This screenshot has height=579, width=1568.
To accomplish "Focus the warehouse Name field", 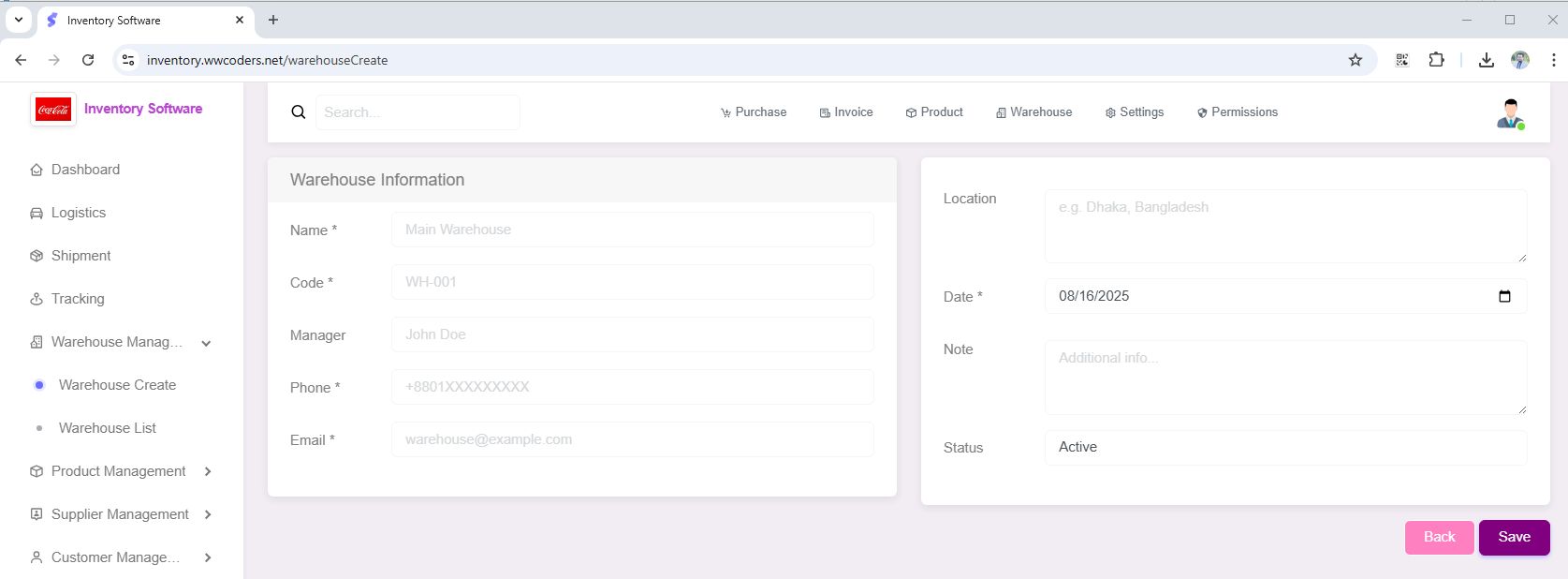I will click(x=632, y=230).
